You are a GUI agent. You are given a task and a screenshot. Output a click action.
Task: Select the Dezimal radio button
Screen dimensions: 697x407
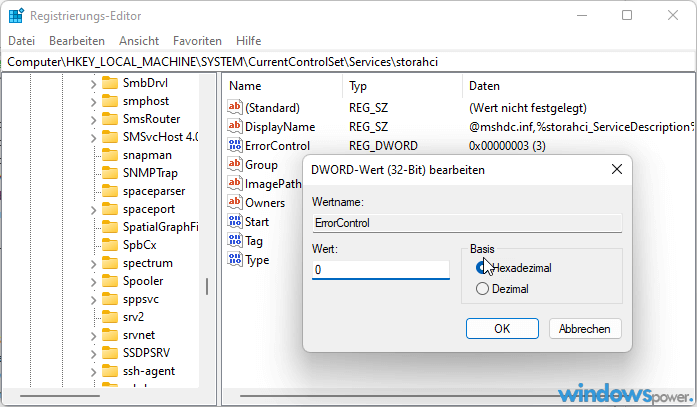[x=482, y=289]
